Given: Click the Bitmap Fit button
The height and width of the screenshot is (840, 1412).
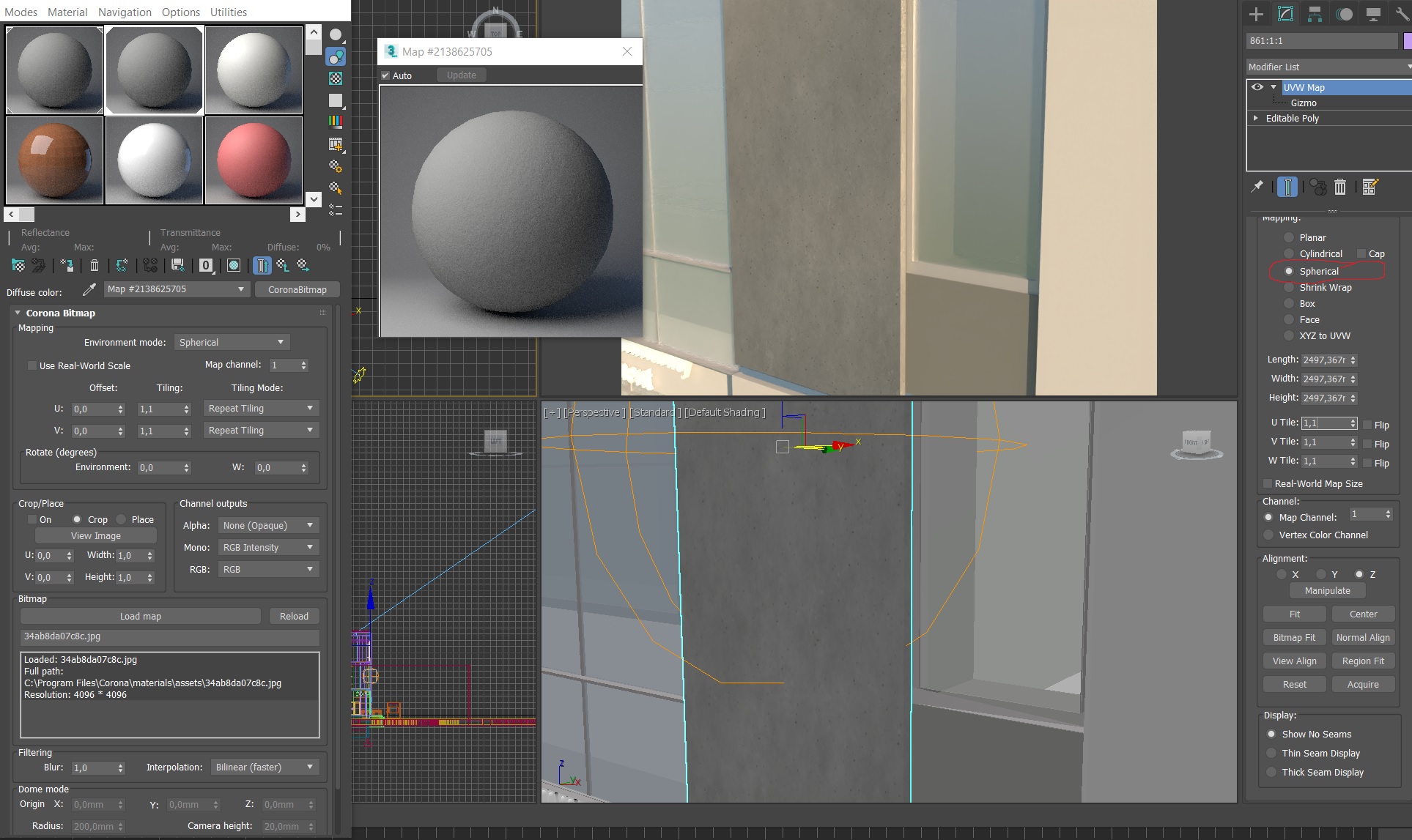Looking at the screenshot, I should pyautogui.click(x=1294, y=637).
